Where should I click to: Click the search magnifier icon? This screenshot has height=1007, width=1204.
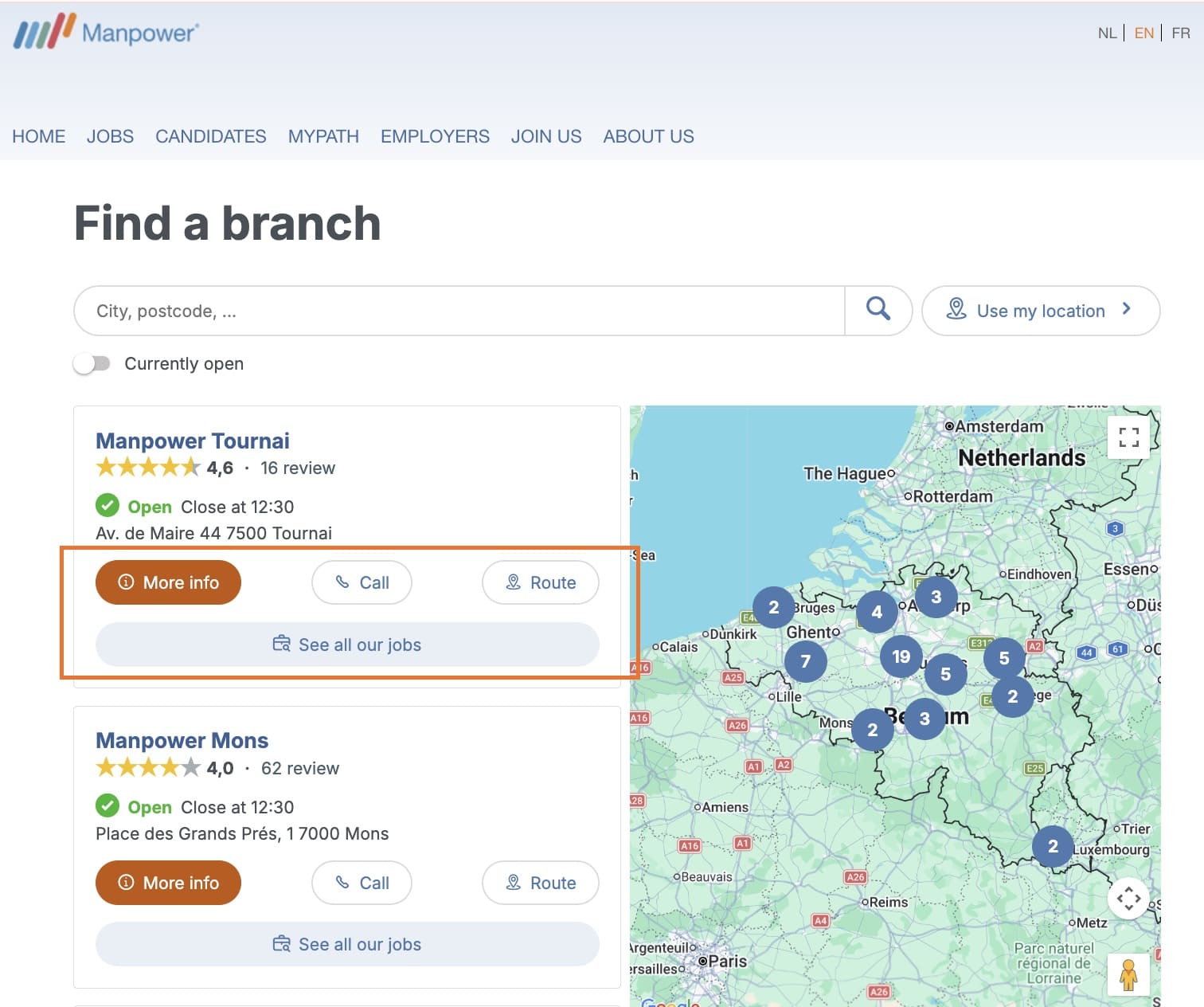pos(878,310)
